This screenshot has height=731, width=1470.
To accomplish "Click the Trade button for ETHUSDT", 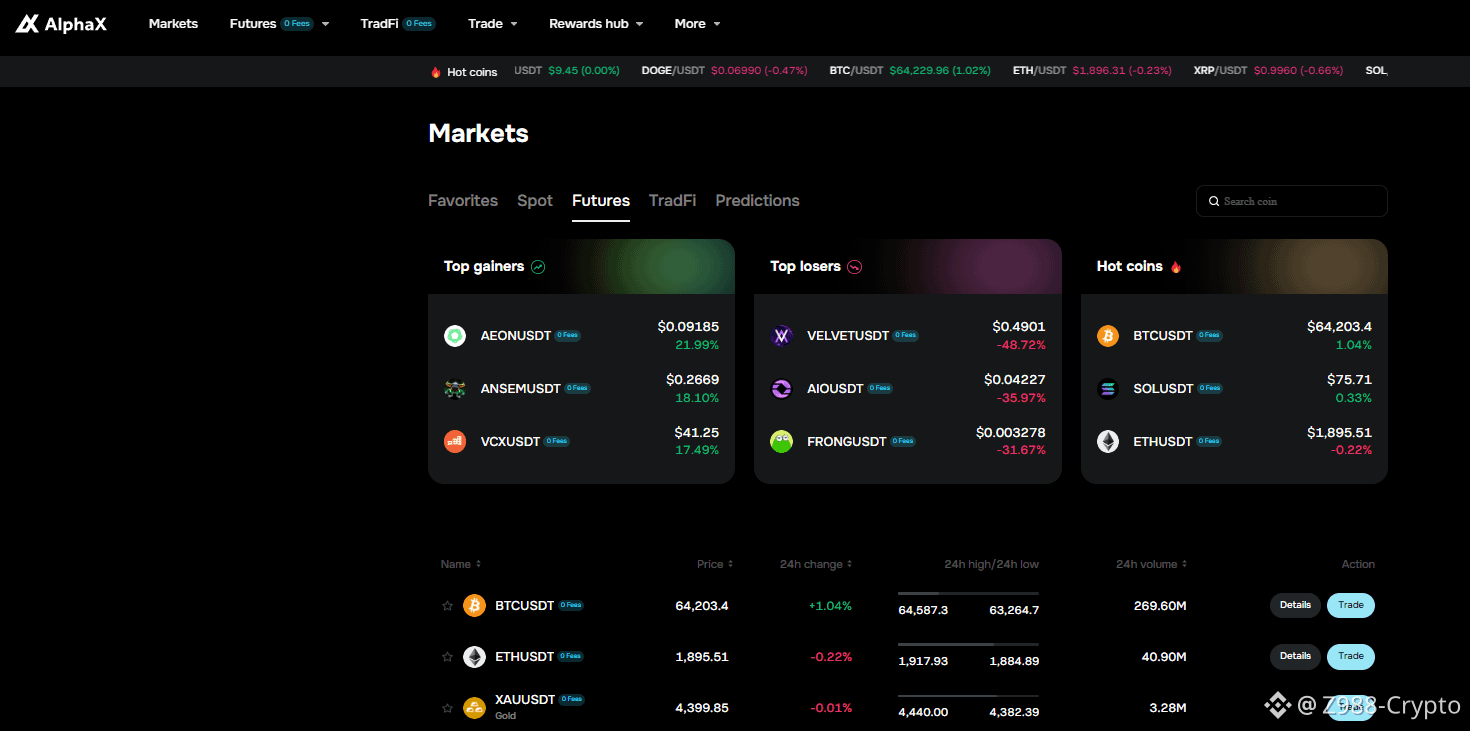I will tap(1351, 657).
